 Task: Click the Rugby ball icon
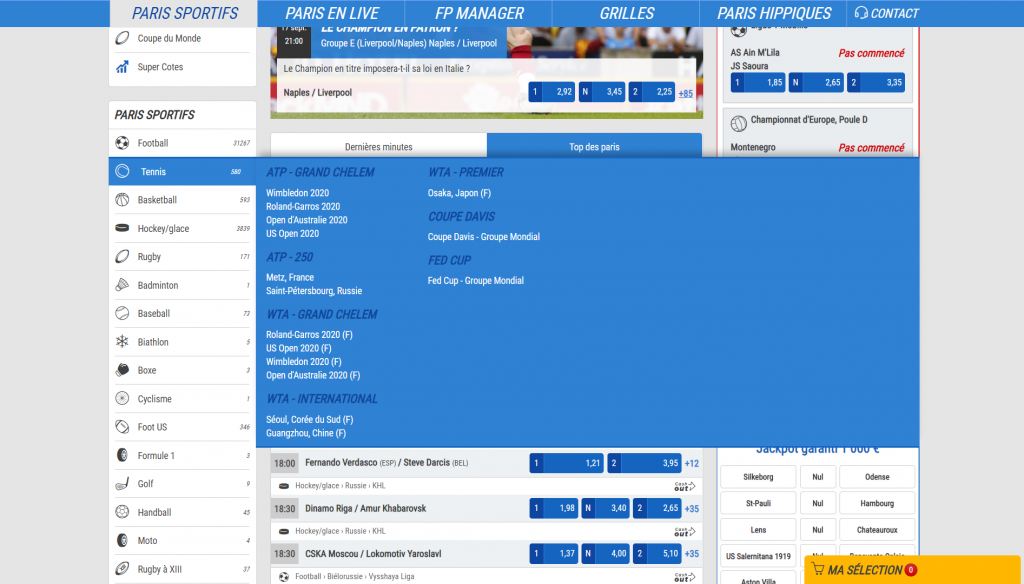point(122,257)
